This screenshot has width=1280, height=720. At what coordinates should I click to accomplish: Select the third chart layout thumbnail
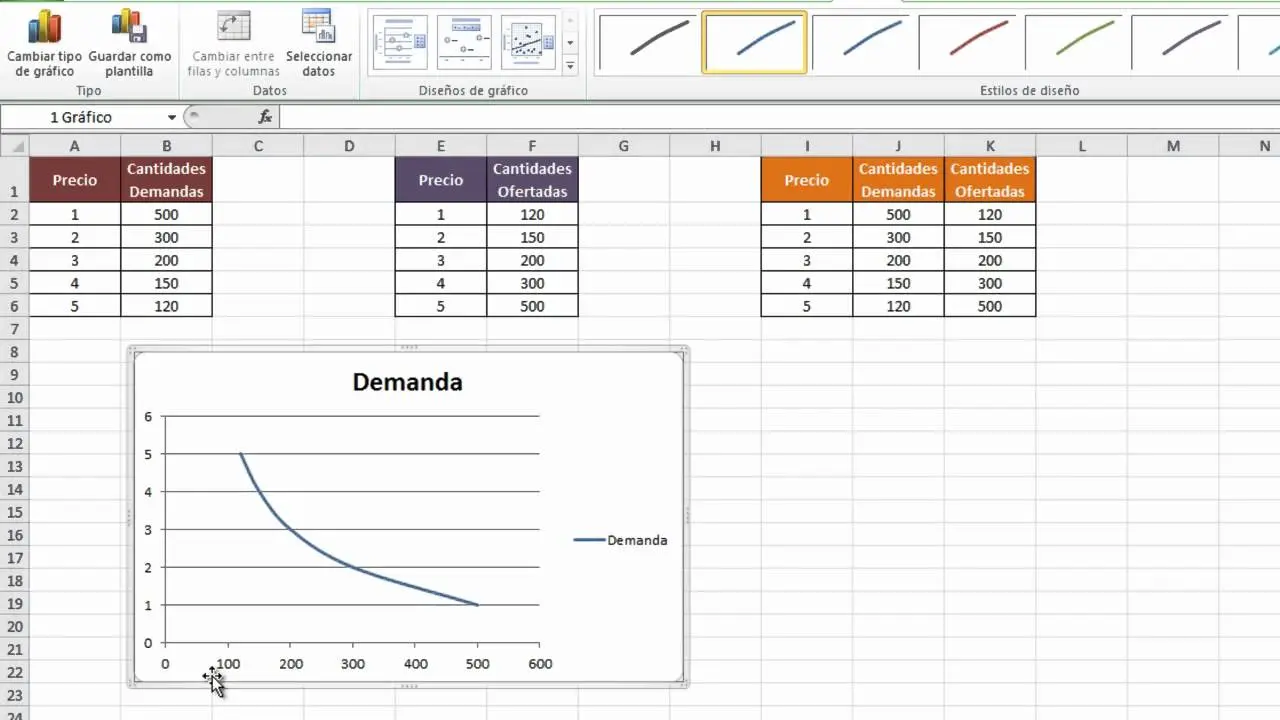[x=528, y=42]
